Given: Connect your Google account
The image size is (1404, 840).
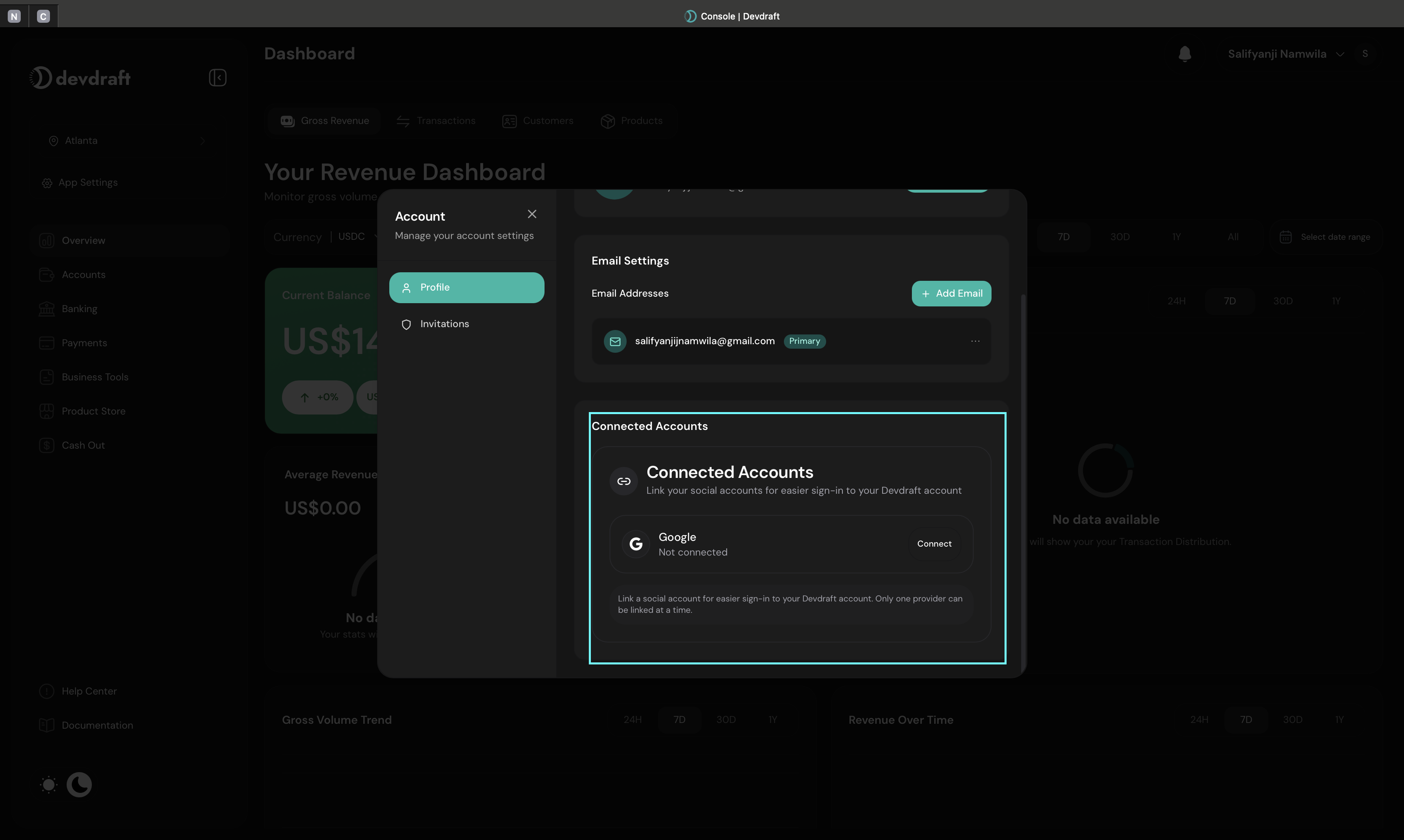Looking at the screenshot, I should [934, 543].
